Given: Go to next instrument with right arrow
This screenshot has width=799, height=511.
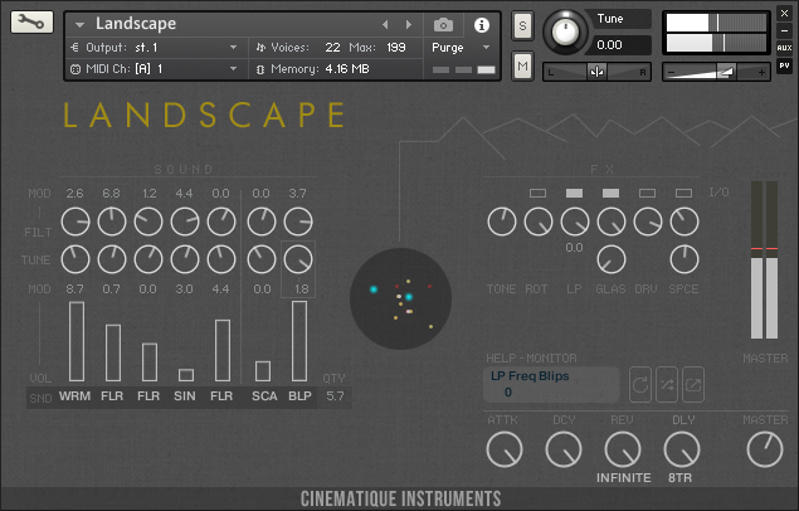Looking at the screenshot, I should point(408,24).
